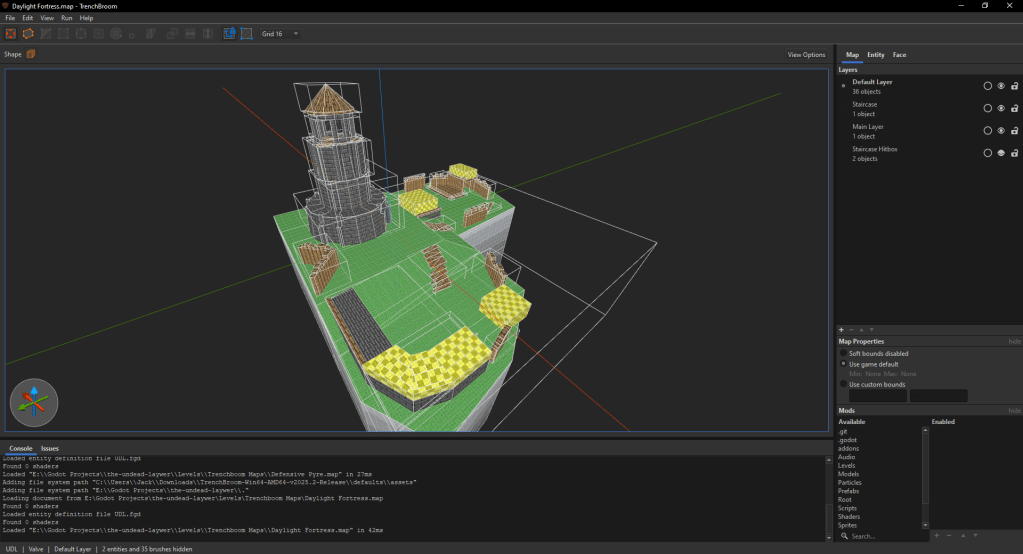Toggle the texture lock icon

click(230, 34)
